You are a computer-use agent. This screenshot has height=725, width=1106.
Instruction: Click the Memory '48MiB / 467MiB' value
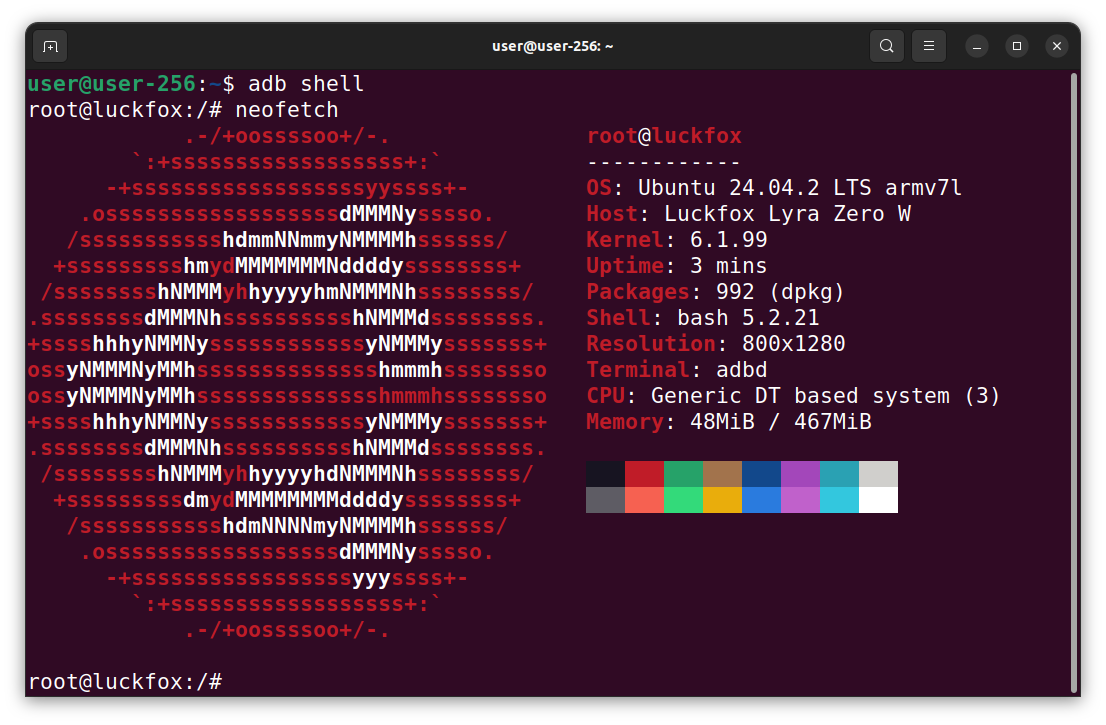pos(780,422)
